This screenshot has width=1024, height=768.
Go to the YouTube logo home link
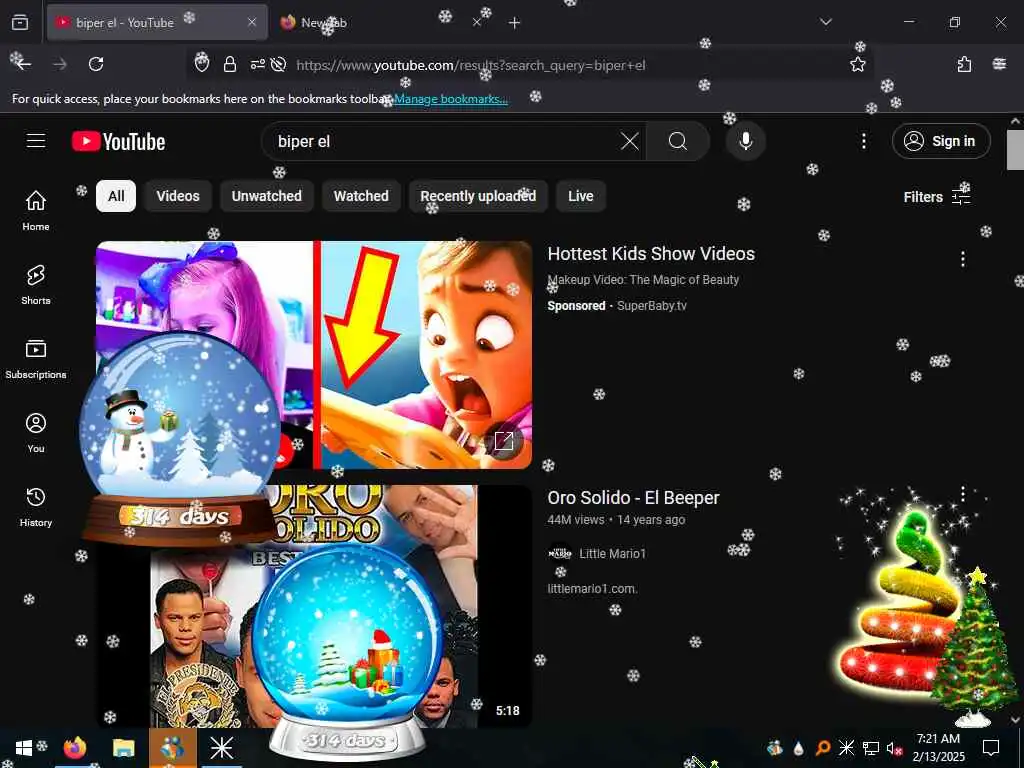coord(118,141)
